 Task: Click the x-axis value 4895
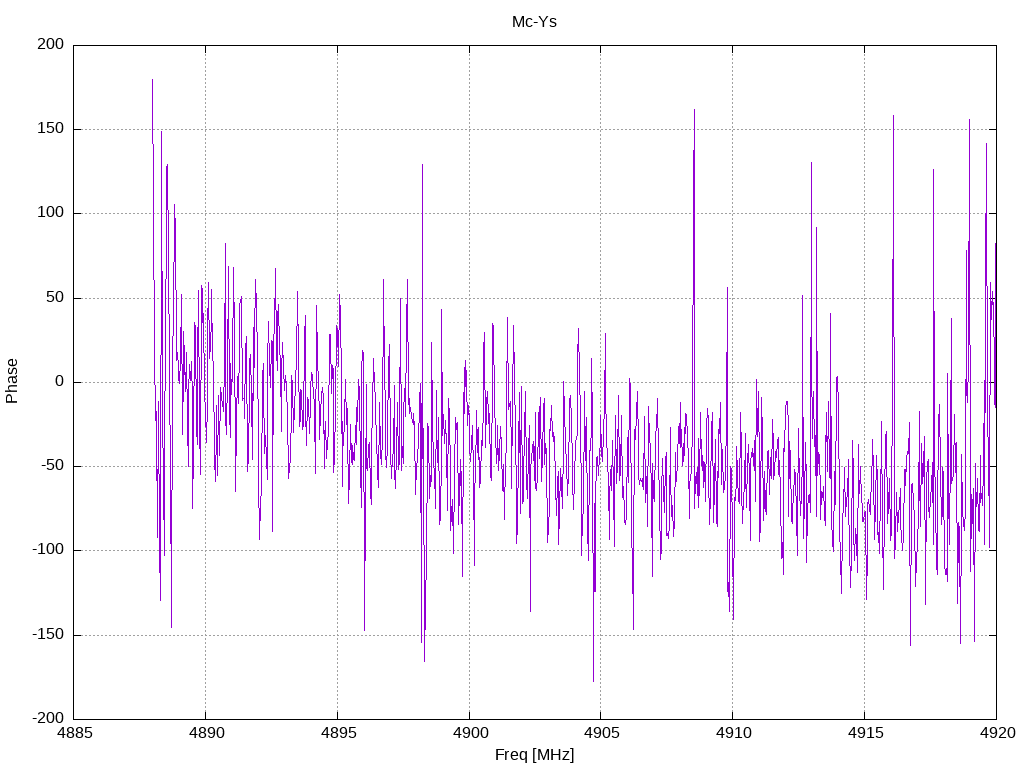tap(338, 733)
